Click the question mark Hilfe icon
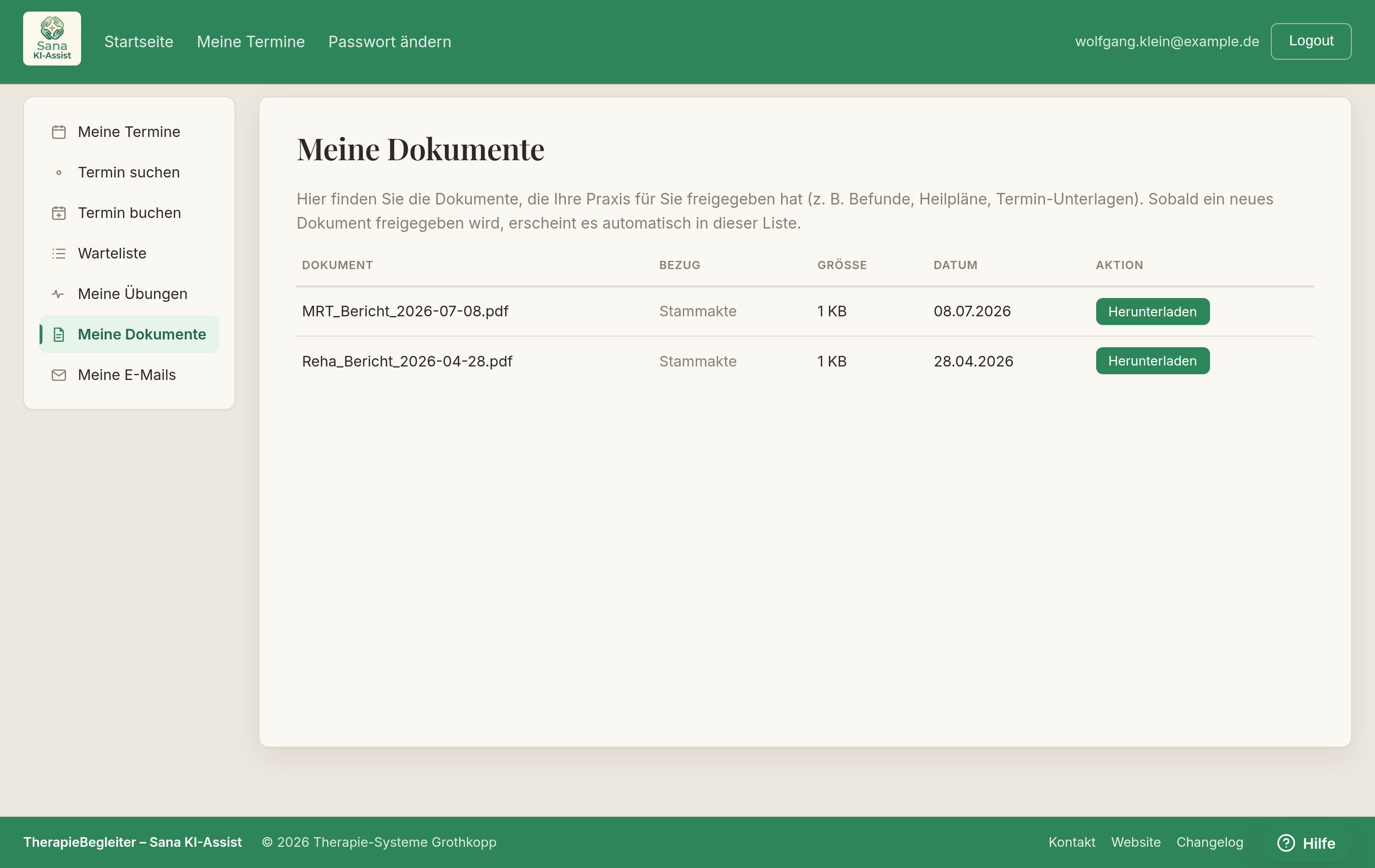The image size is (1375, 868). 1286,843
